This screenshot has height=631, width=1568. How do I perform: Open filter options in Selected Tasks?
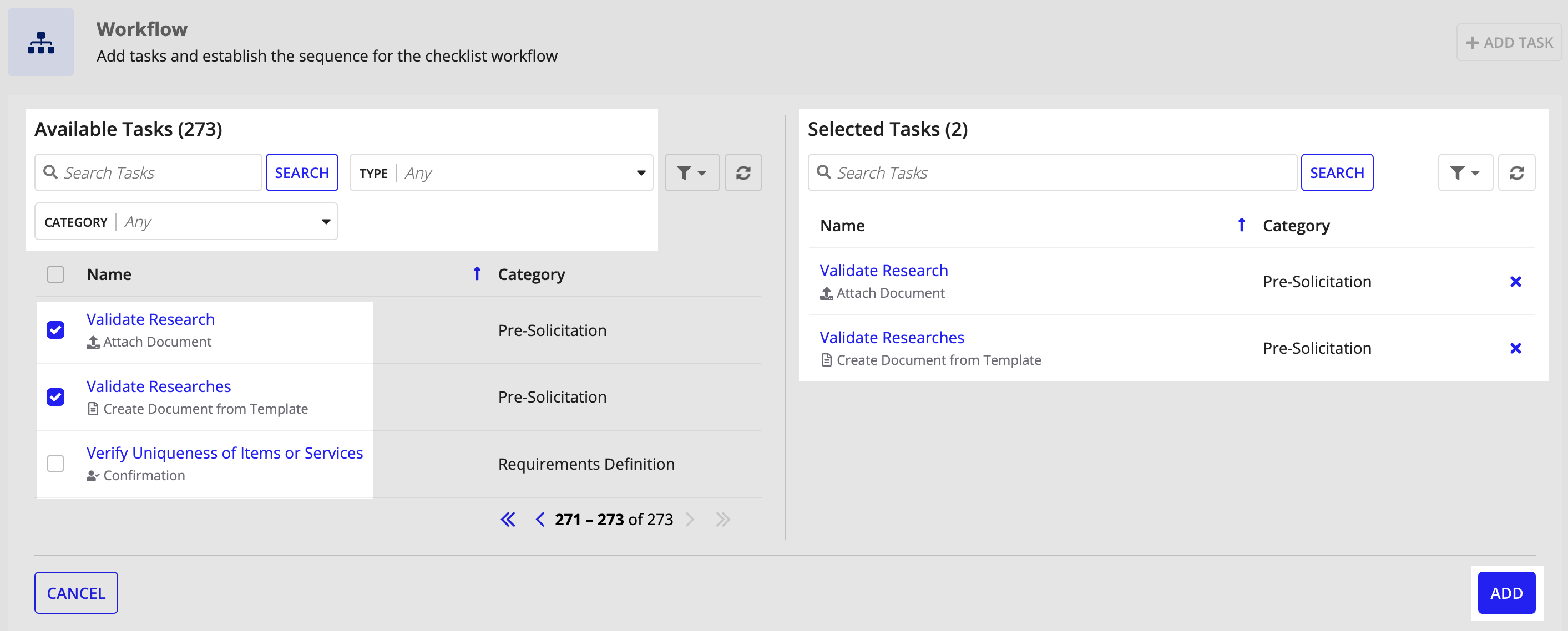pos(1465,173)
